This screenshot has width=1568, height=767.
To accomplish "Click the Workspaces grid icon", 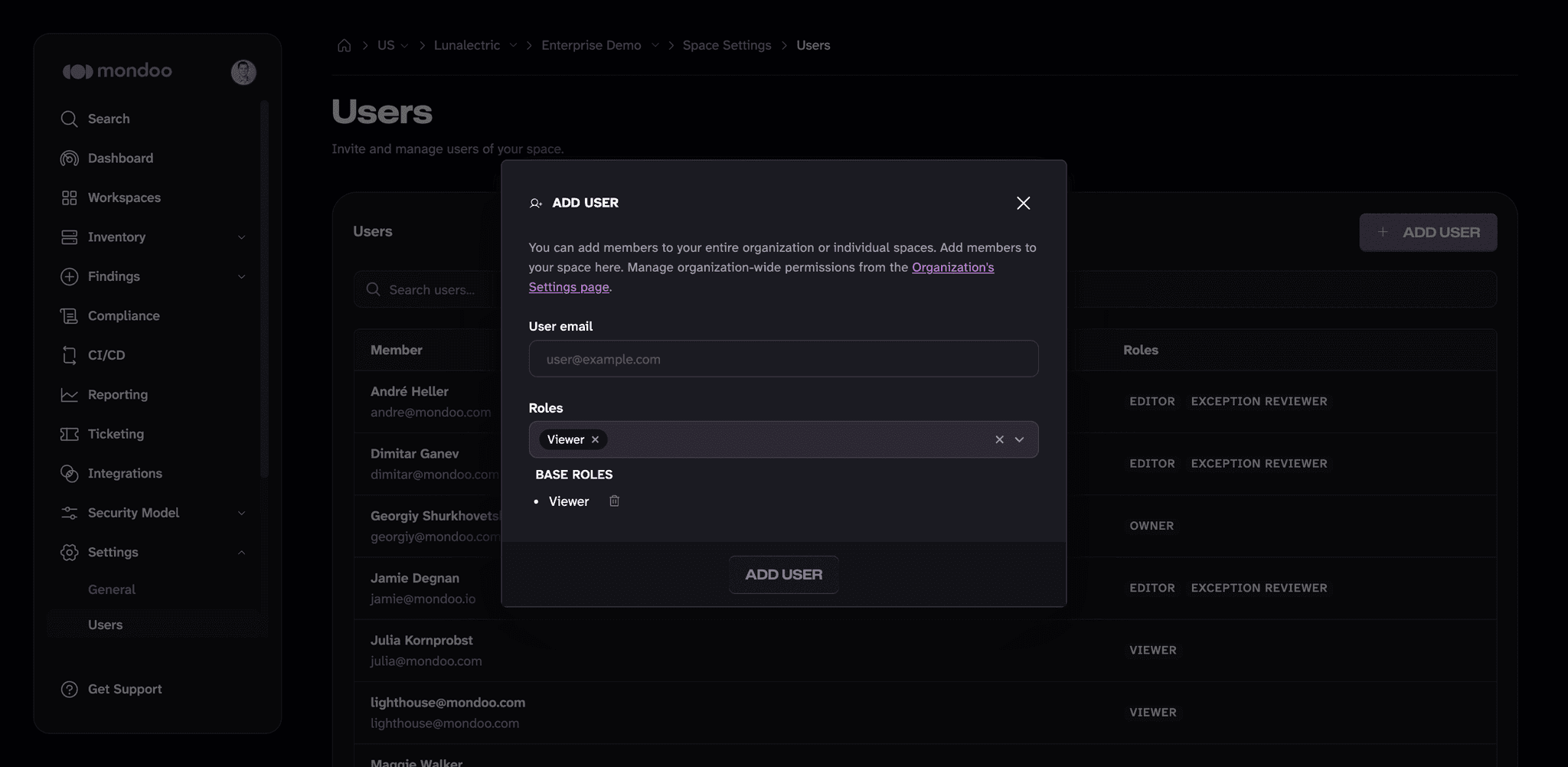I will tap(70, 197).
